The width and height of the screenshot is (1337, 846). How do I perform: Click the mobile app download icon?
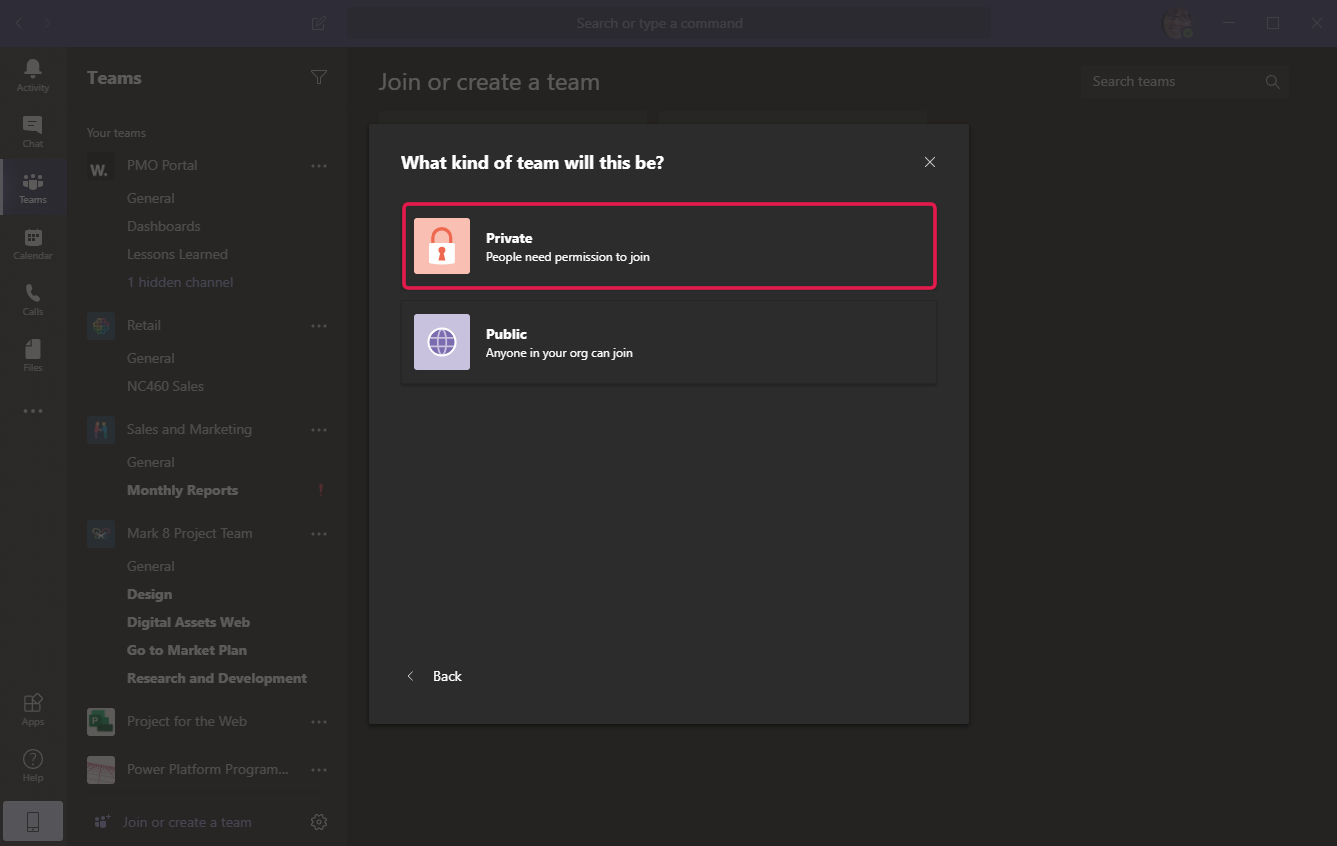point(33,822)
